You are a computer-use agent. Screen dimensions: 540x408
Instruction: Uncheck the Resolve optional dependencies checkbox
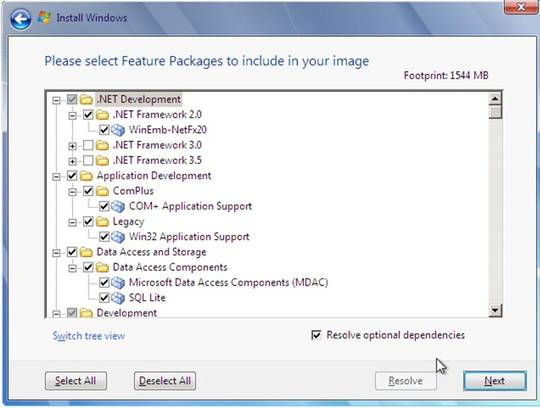pos(316,335)
